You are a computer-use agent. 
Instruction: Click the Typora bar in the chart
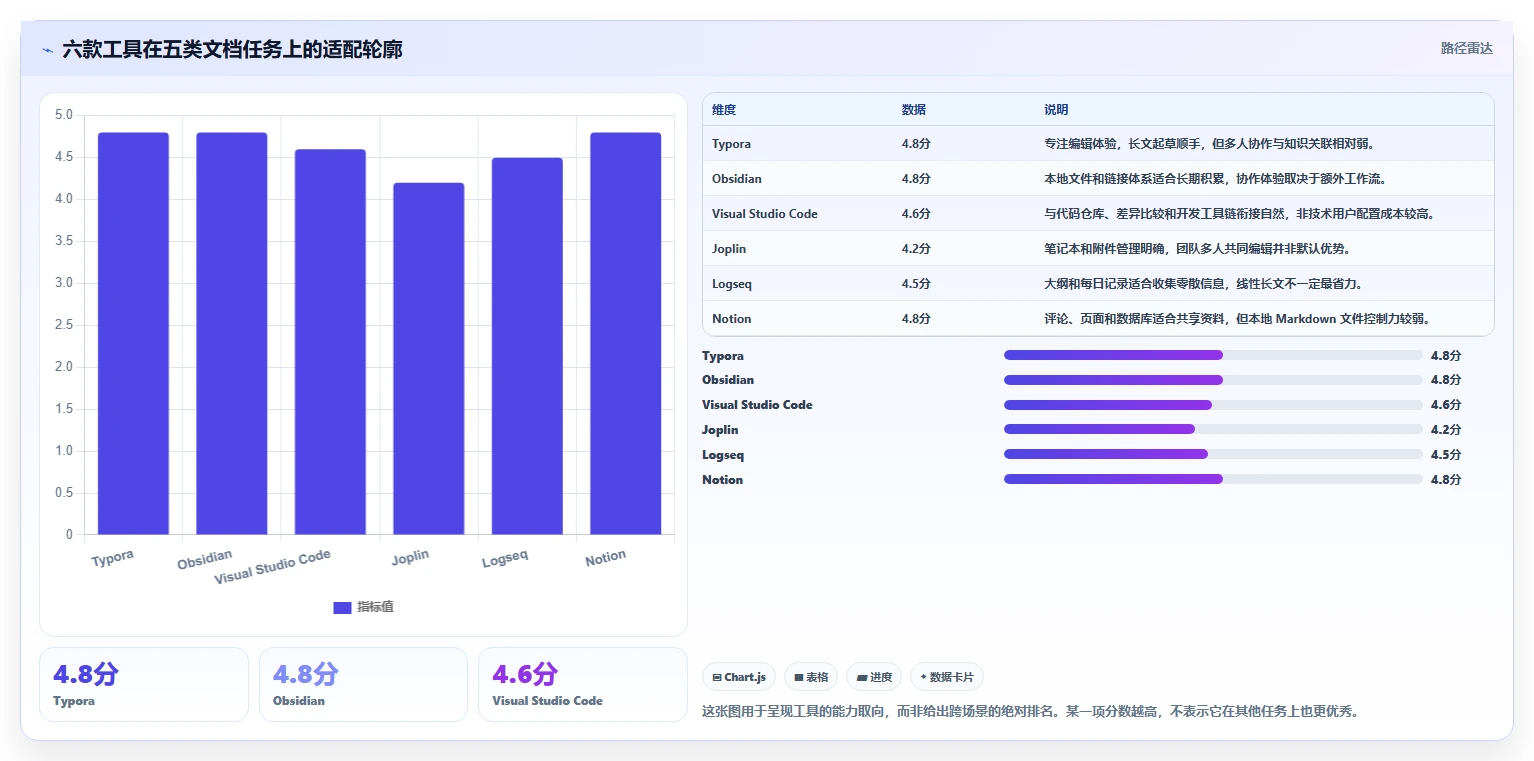point(133,333)
